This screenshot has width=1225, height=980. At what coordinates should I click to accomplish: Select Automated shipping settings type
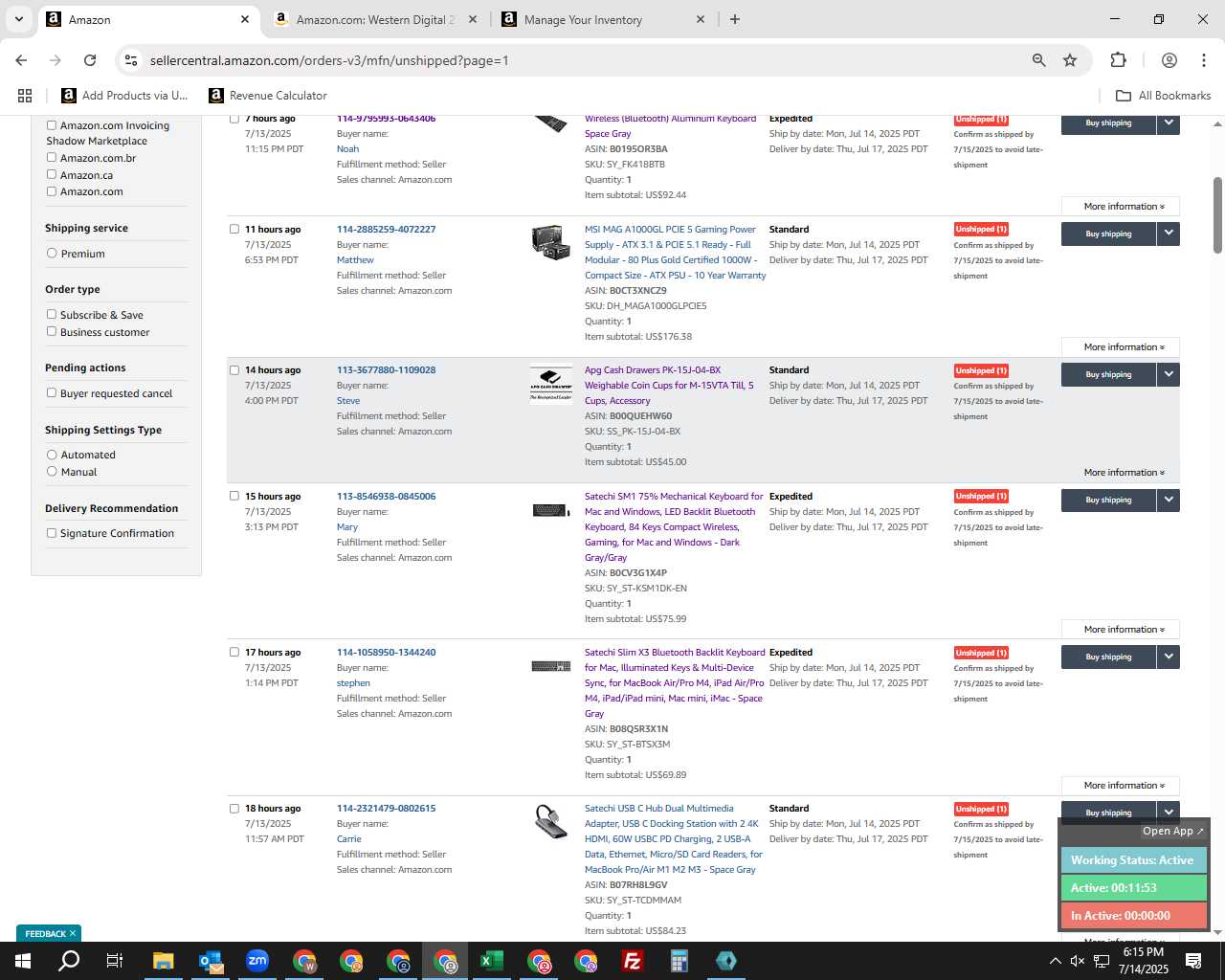click(52, 455)
